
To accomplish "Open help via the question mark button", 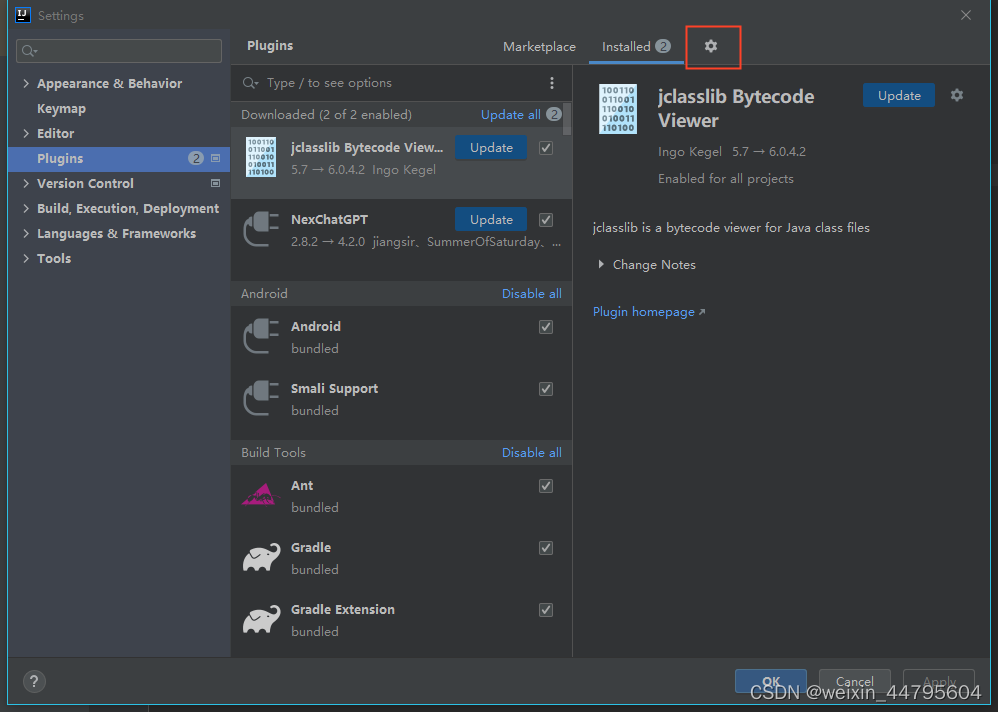I will coord(34,681).
